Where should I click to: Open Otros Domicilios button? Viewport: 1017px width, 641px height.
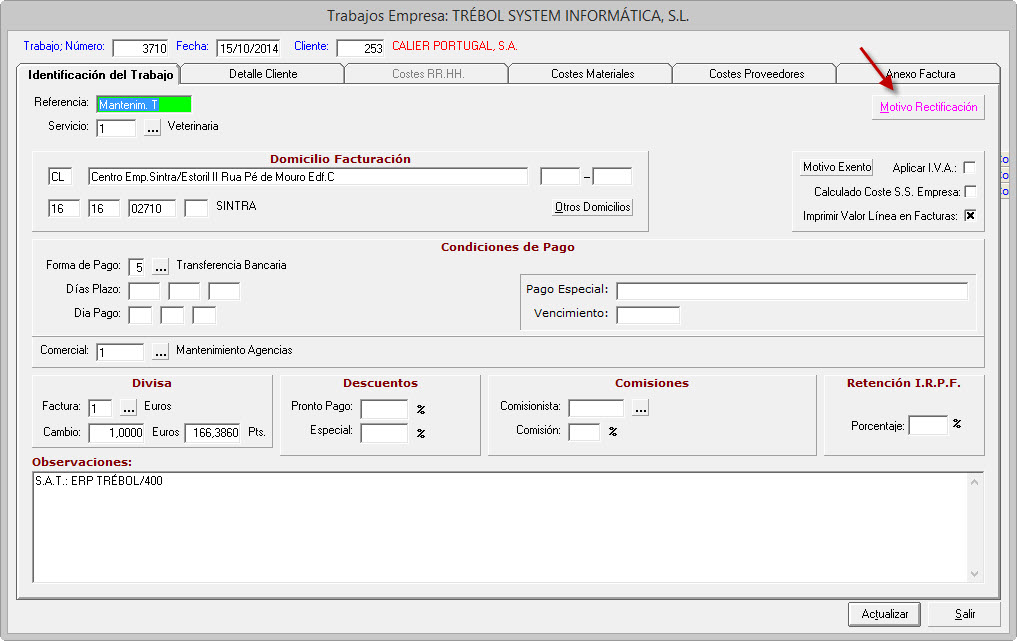[x=592, y=207]
